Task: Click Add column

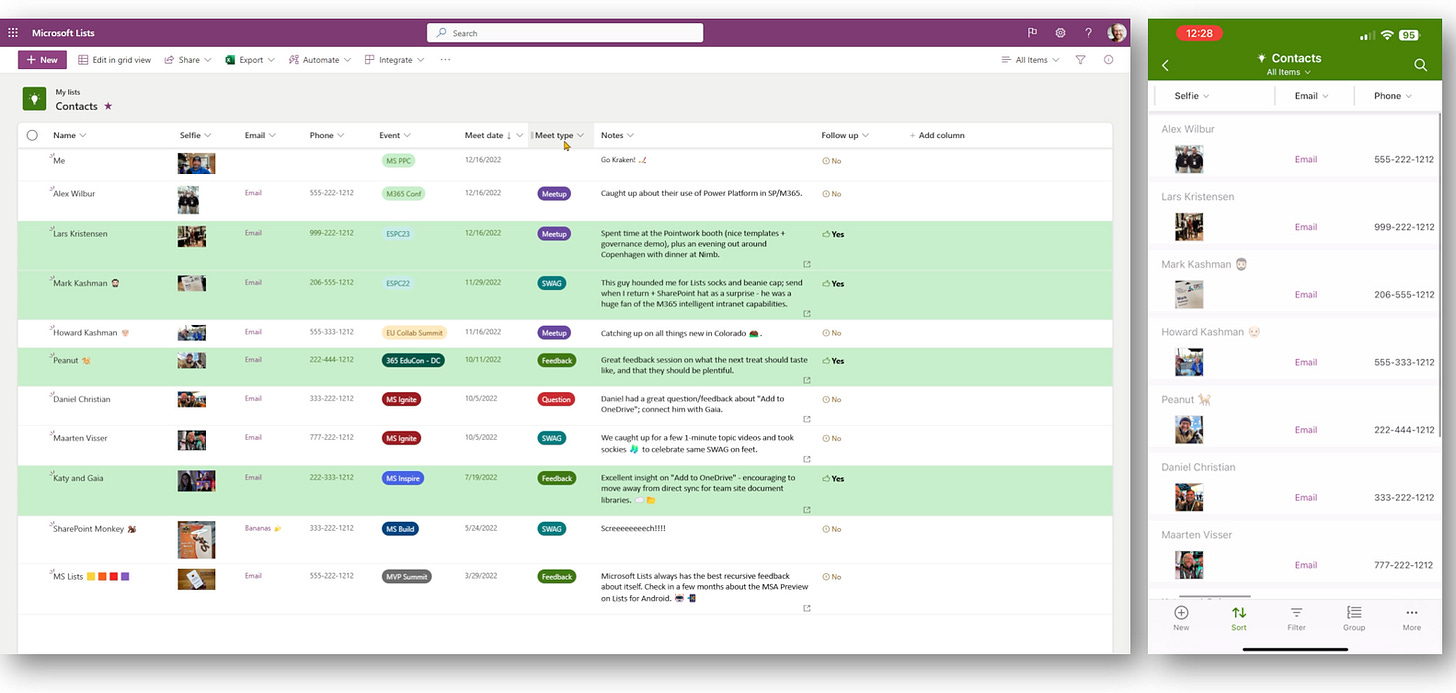Action: coord(937,135)
